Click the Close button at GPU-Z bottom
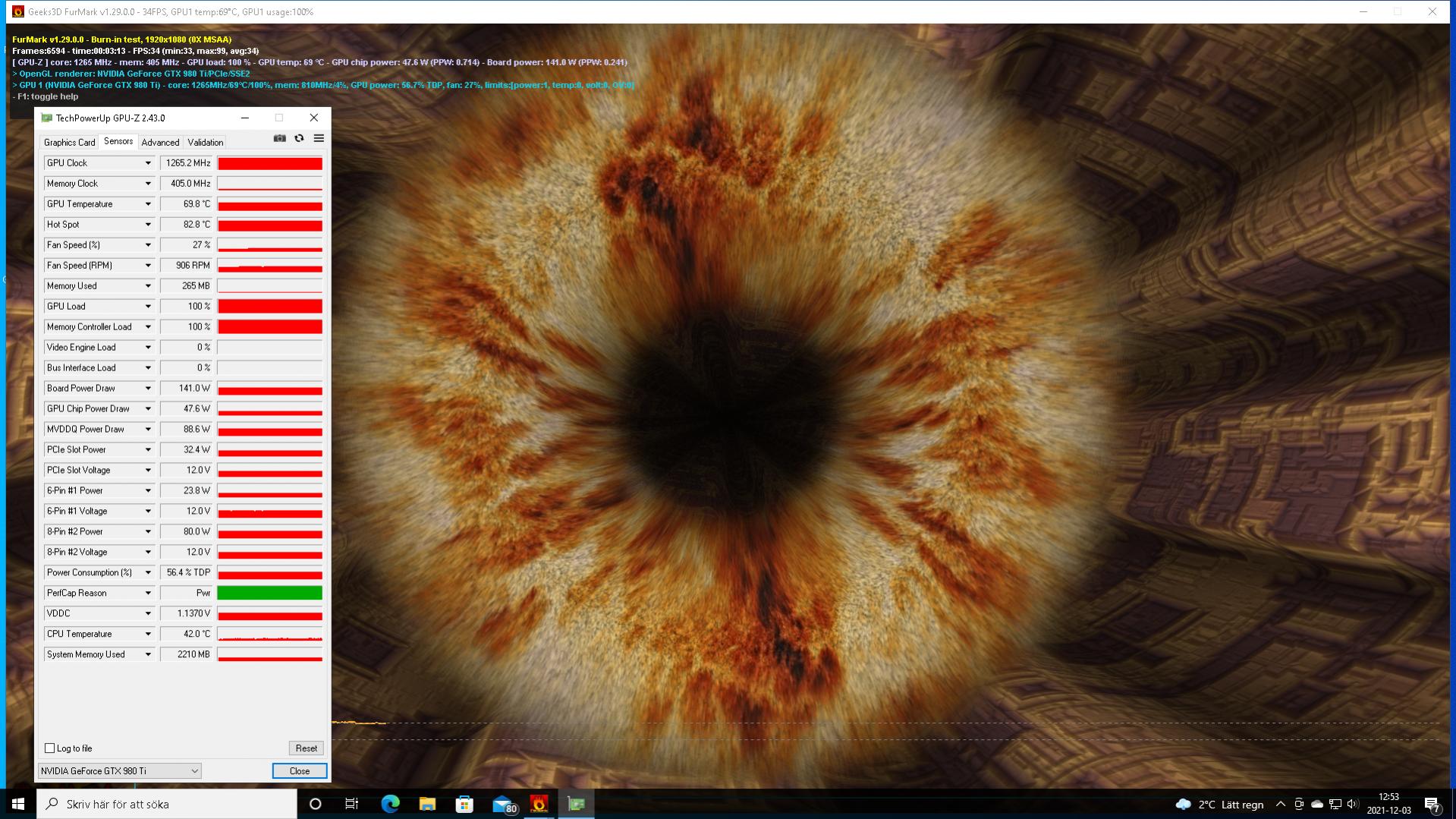Image resolution: width=1456 pixels, height=819 pixels. click(x=300, y=771)
